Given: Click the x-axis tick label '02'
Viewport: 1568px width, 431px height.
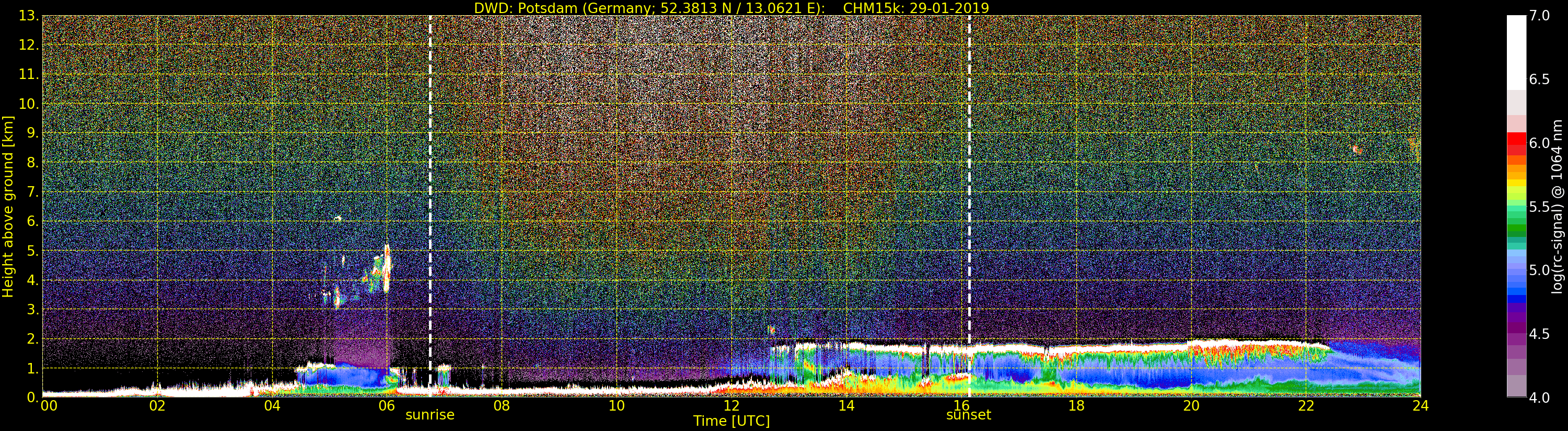Looking at the screenshot, I should point(157,405).
